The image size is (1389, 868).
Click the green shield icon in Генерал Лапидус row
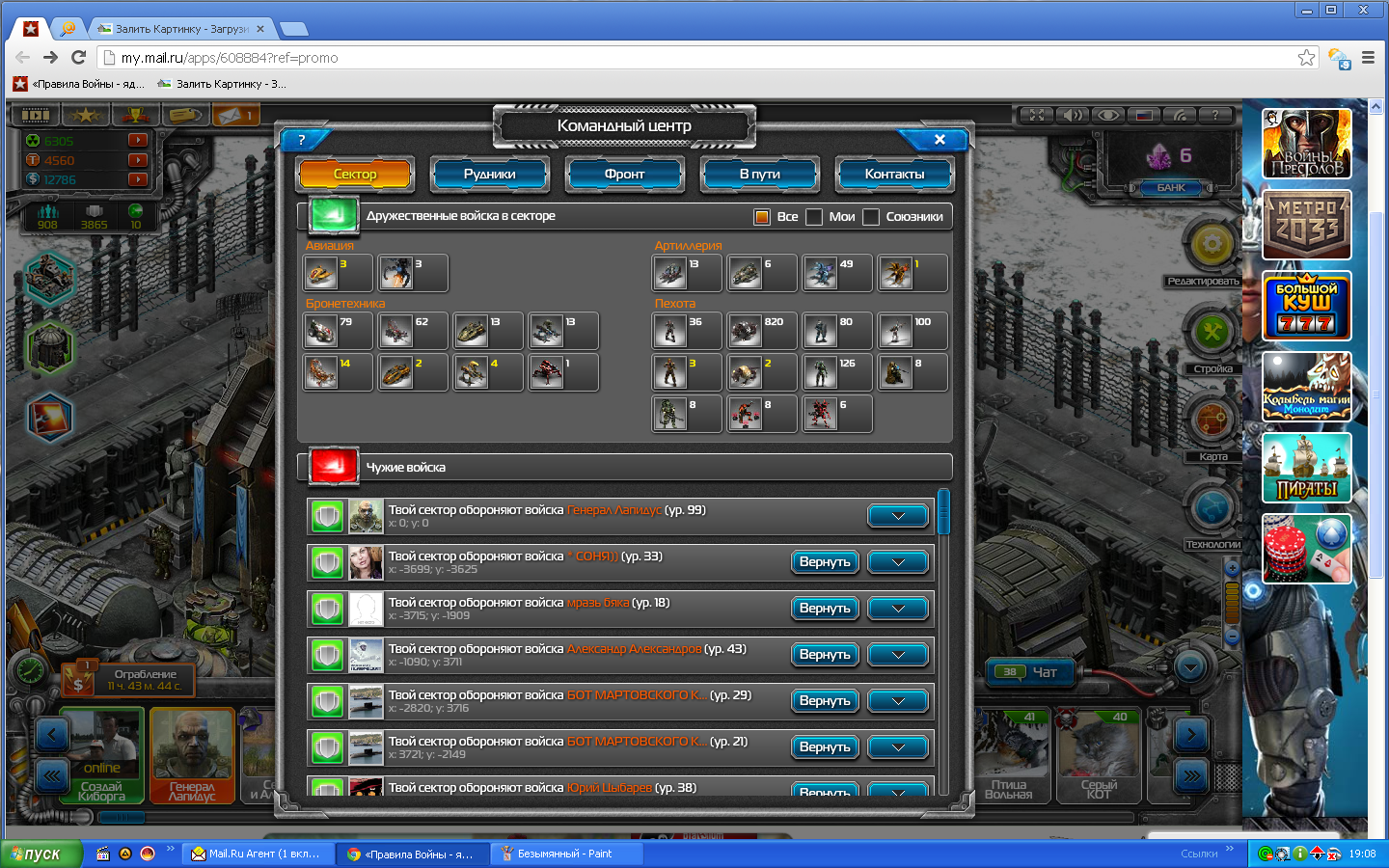click(x=328, y=517)
